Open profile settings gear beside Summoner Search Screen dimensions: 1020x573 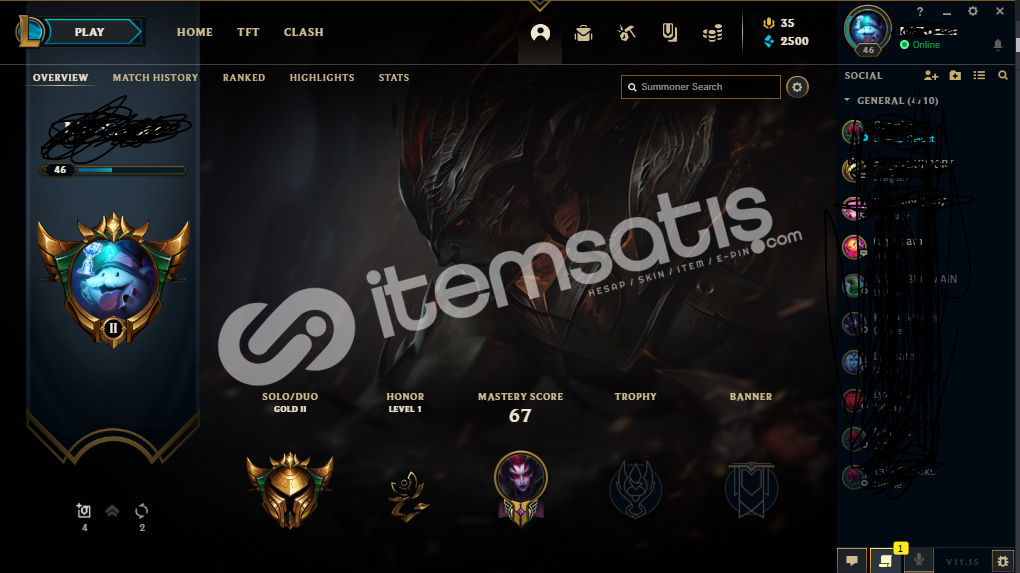(797, 87)
